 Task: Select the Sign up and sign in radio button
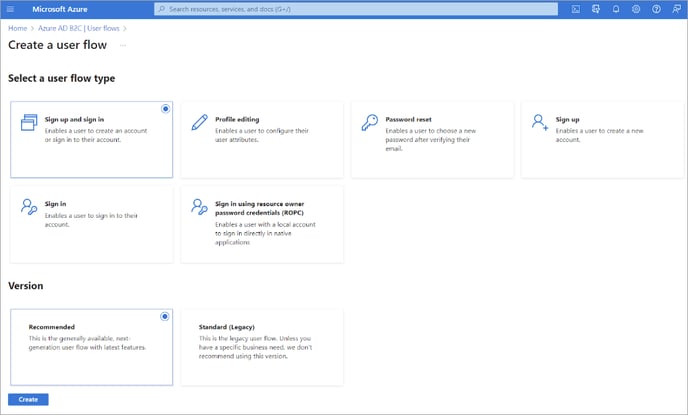[x=165, y=109]
